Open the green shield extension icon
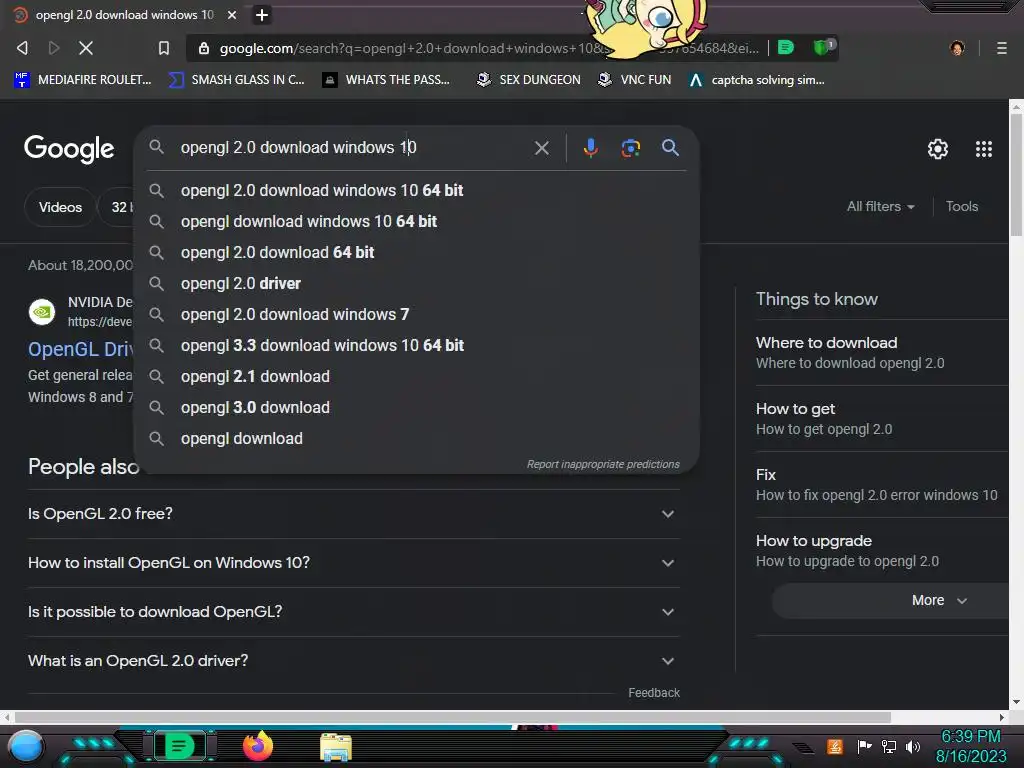Viewport: 1024px width, 768px height. [823, 47]
